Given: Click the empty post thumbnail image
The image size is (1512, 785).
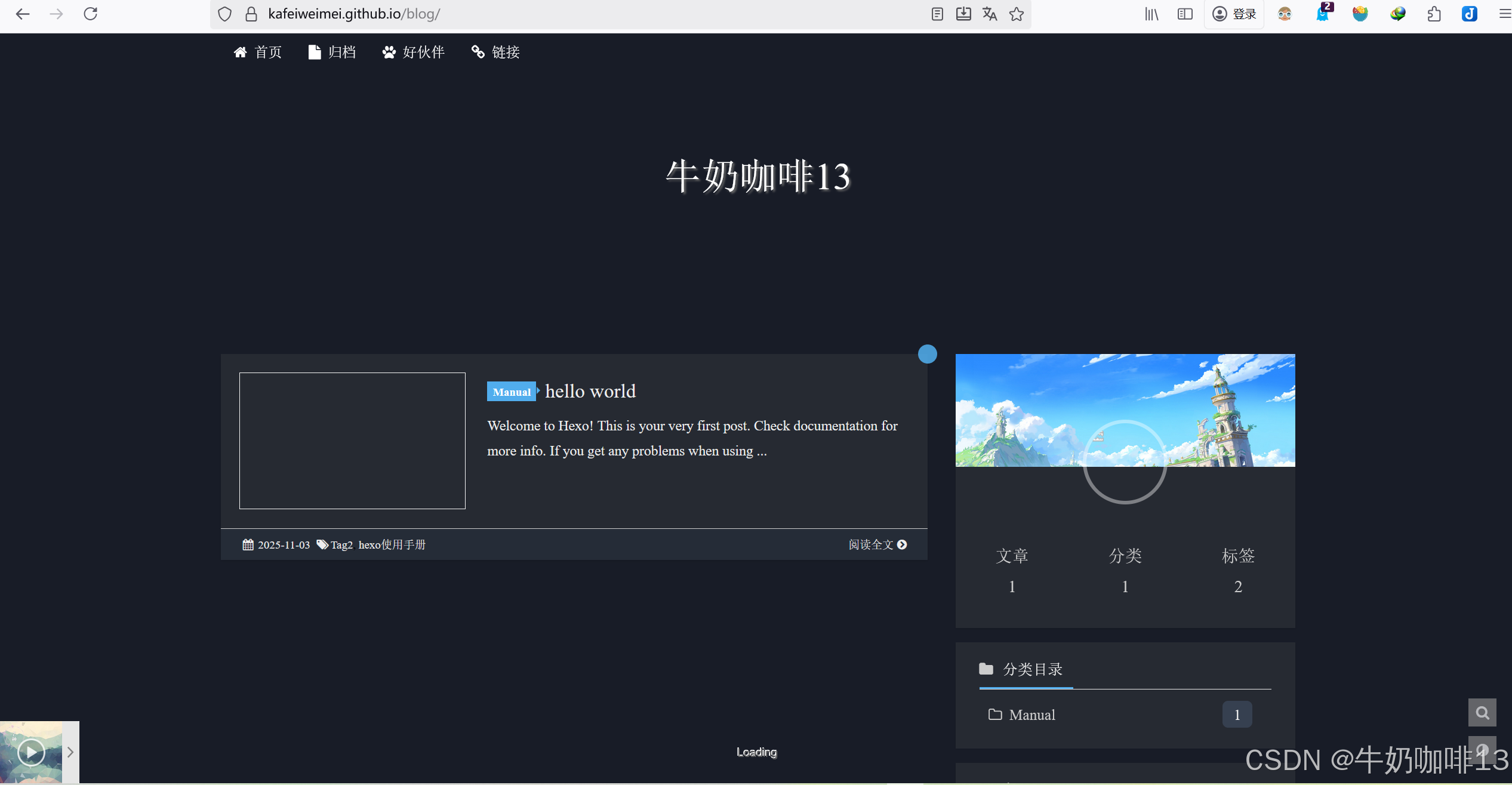Looking at the screenshot, I should point(352,441).
